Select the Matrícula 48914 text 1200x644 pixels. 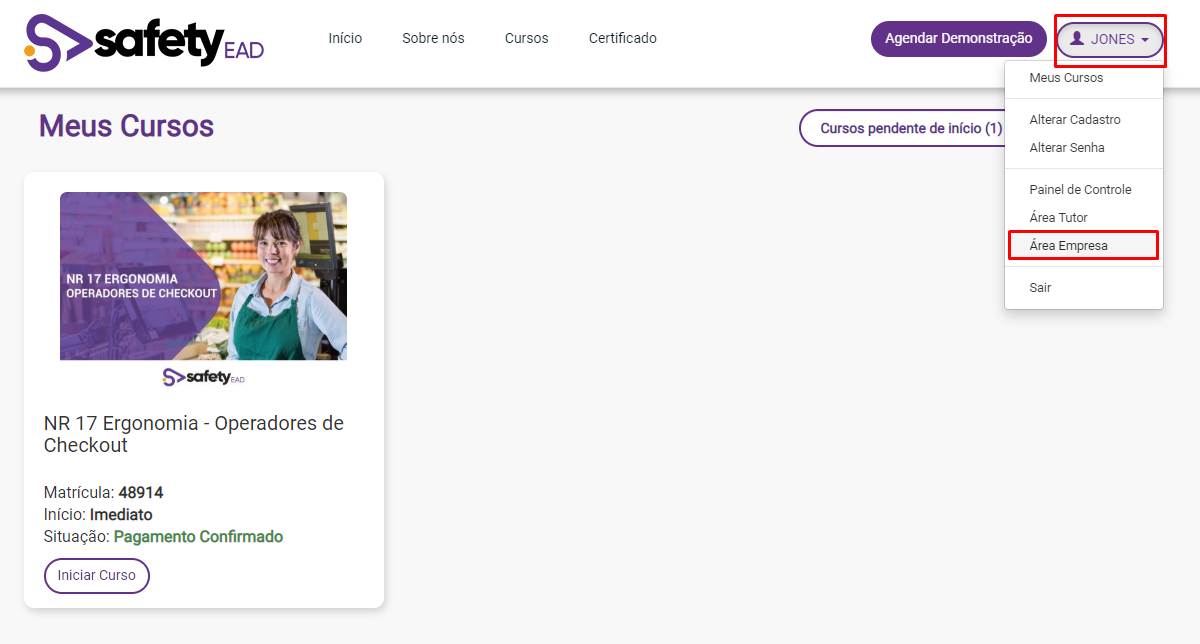point(104,493)
